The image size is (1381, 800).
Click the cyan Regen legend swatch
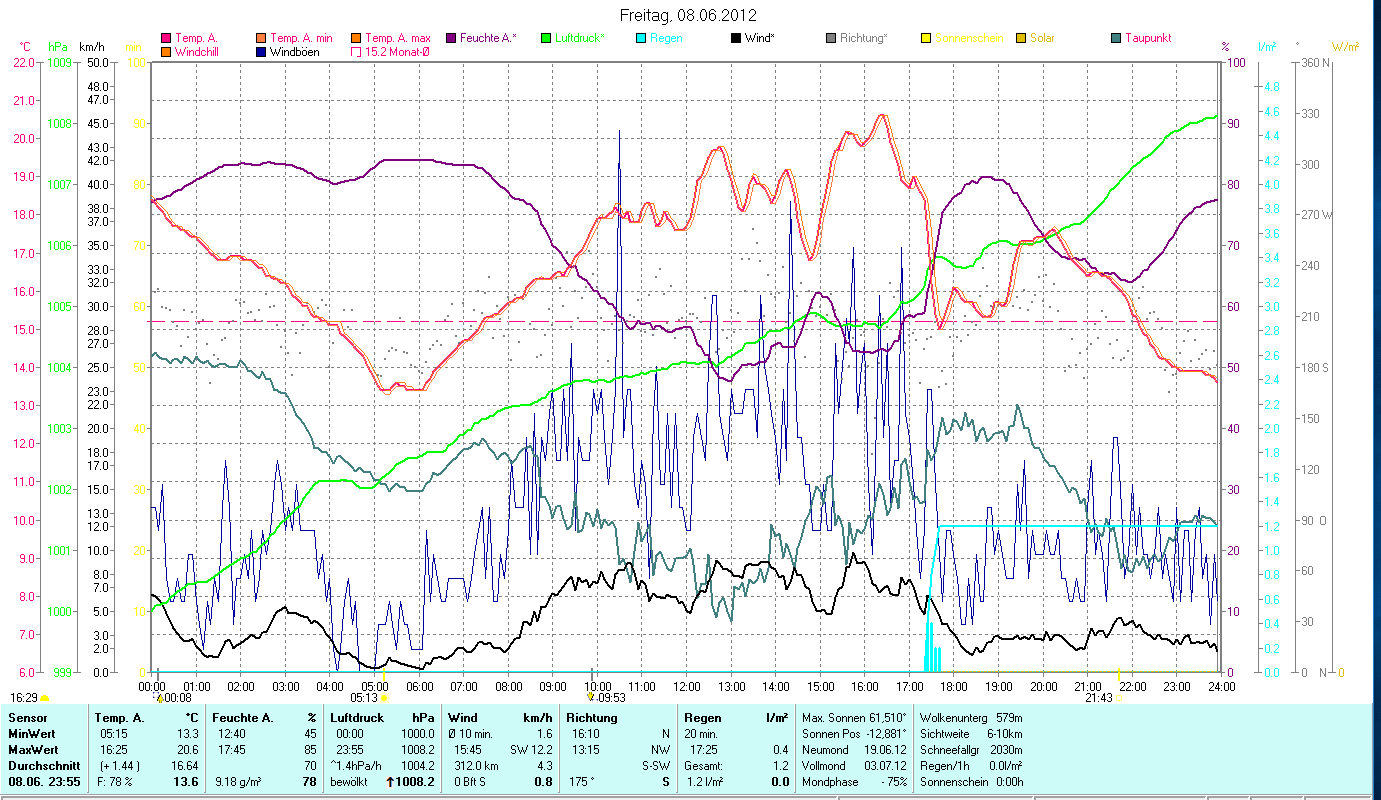(641, 38)
